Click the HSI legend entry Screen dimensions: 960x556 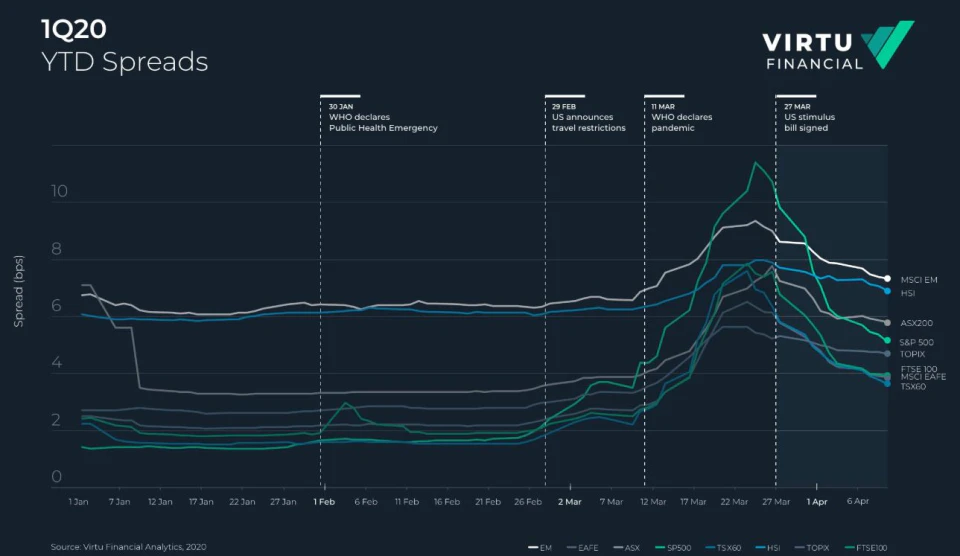pos(768,547)
